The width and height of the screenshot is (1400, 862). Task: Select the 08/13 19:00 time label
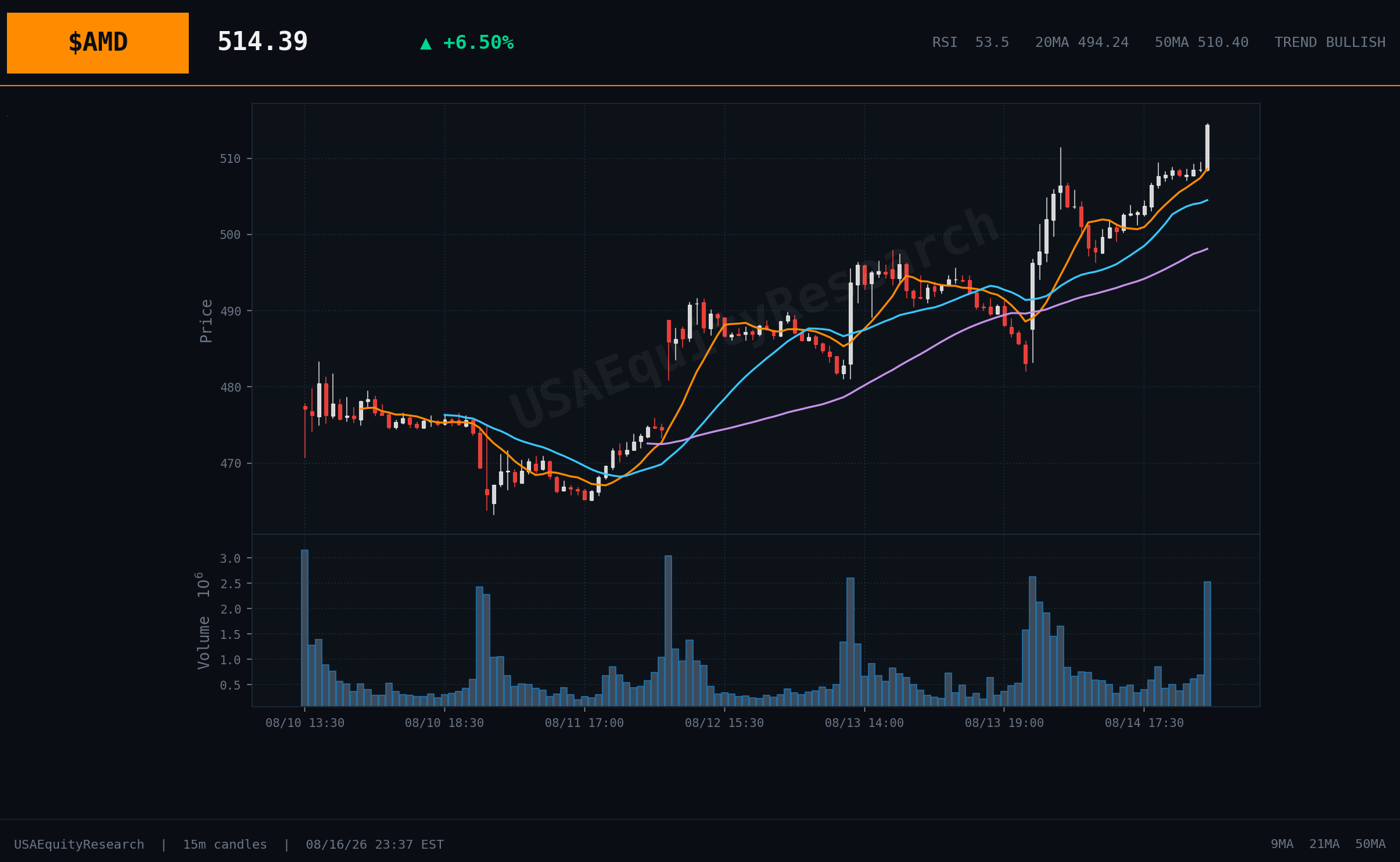pos(1004,723)
